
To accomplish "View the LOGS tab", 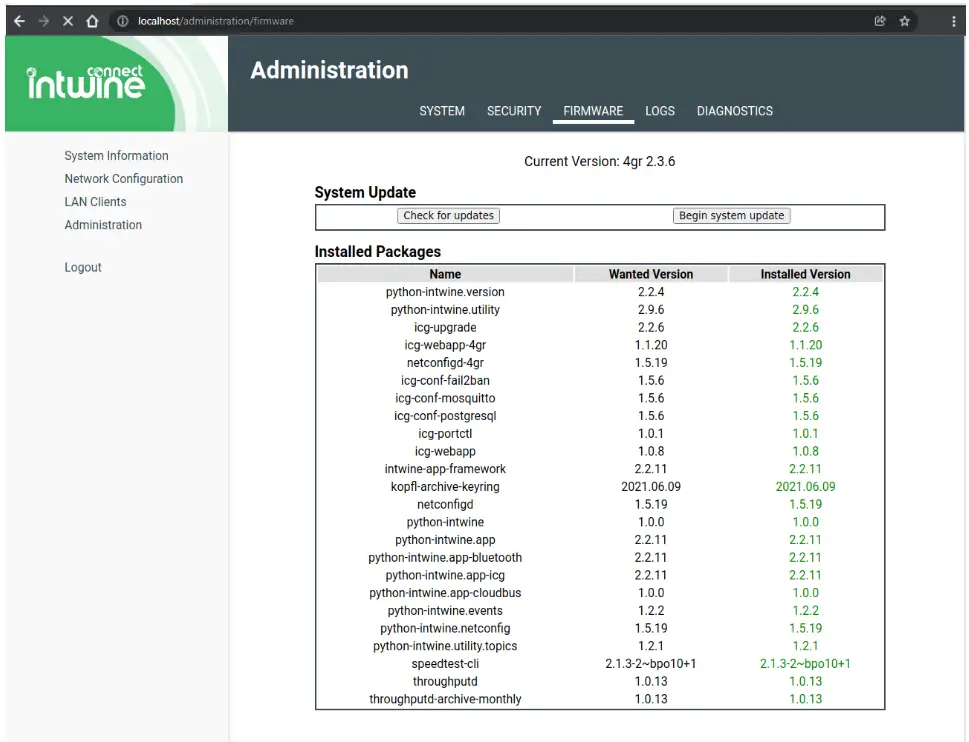I will pyautogui.click(x=660, y=111).
